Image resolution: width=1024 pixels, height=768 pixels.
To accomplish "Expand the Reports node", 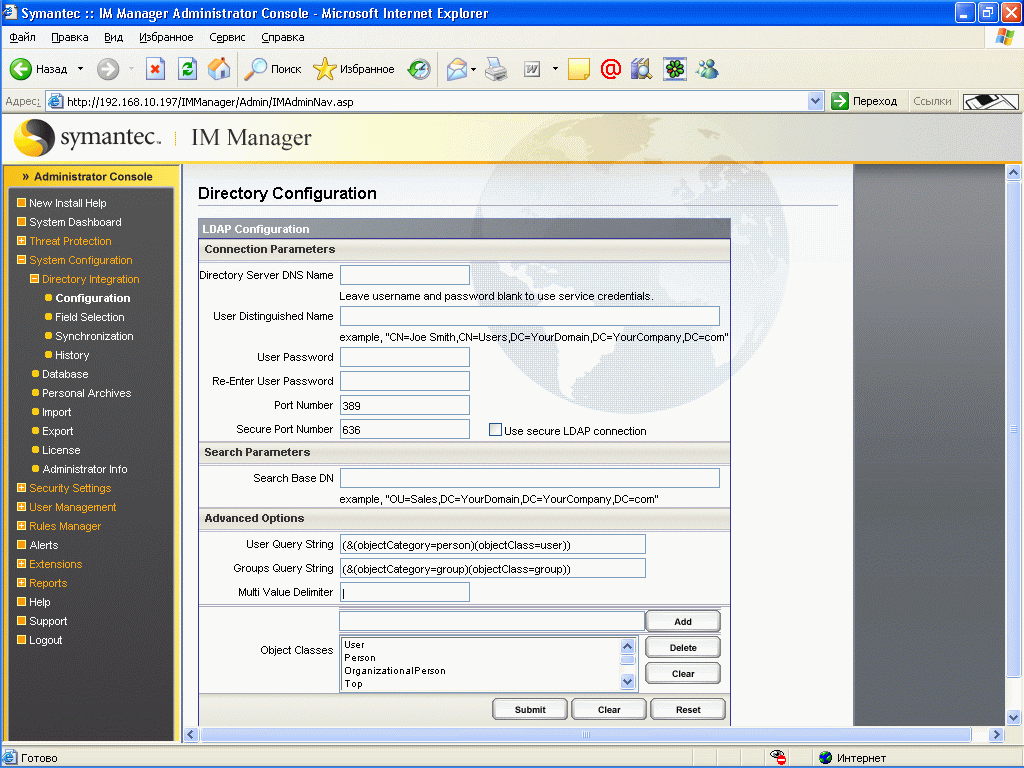I will click(21, 582).
